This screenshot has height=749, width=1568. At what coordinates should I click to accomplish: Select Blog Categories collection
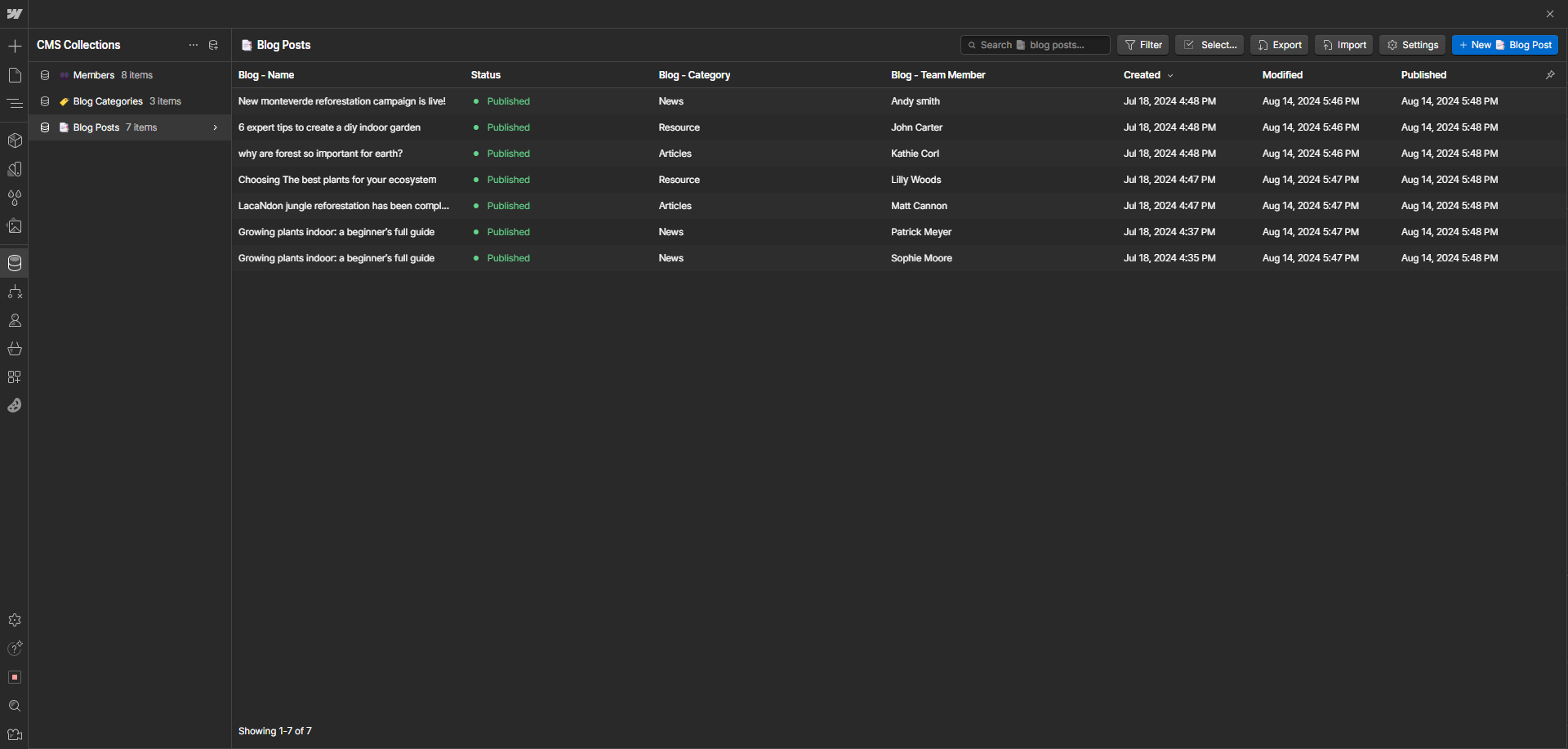131,101
